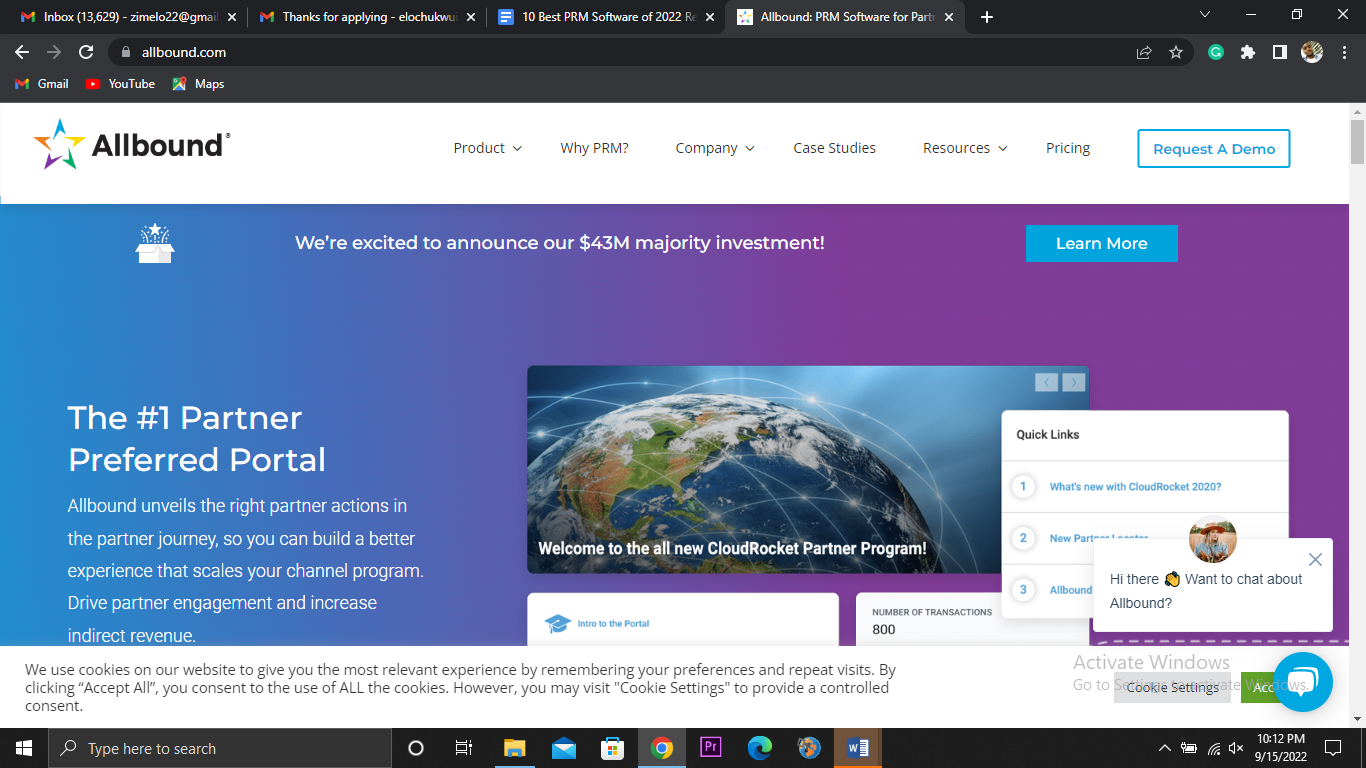Click the Allbound star logo

pyautogui.click(x=59, y=145)
